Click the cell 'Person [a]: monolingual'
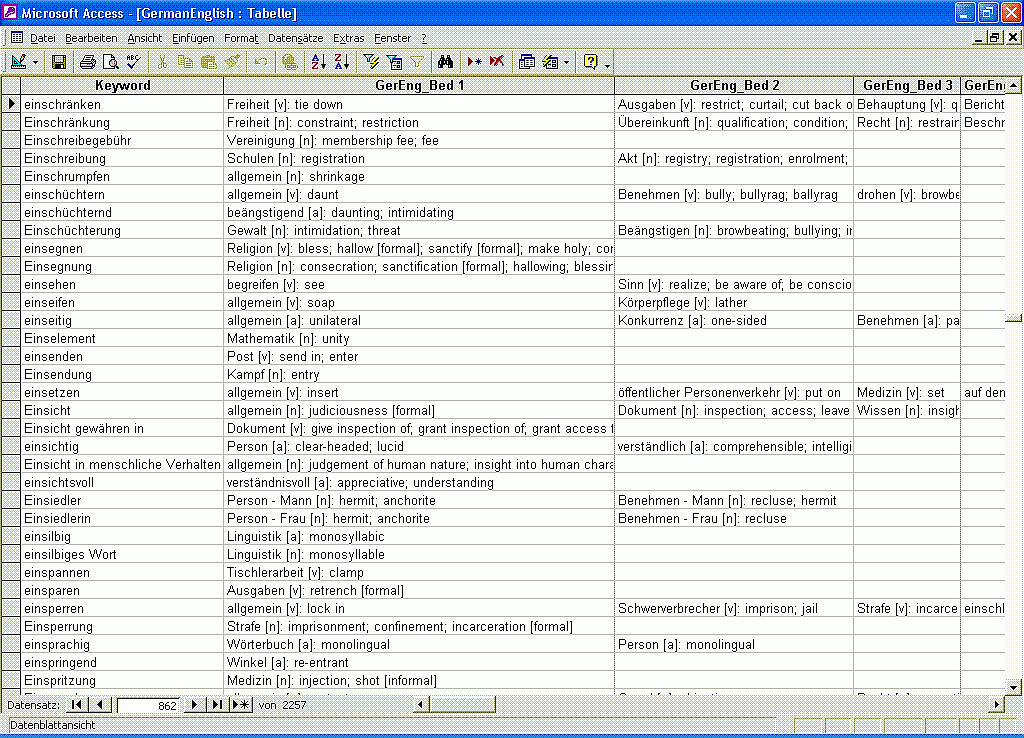Image resolution: width=1024 pixels, height=738 pixels. tap(734, 645)
